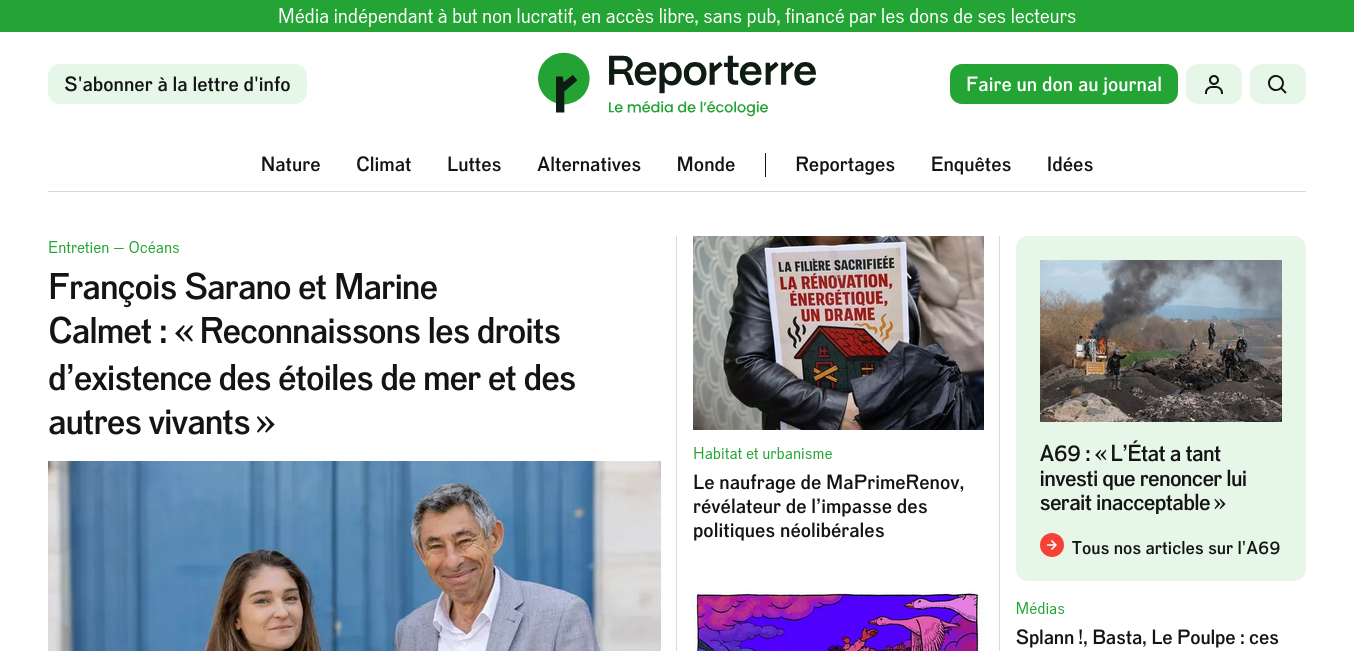
Task: Go to Enquêtes
Action: tap(971, 164)
